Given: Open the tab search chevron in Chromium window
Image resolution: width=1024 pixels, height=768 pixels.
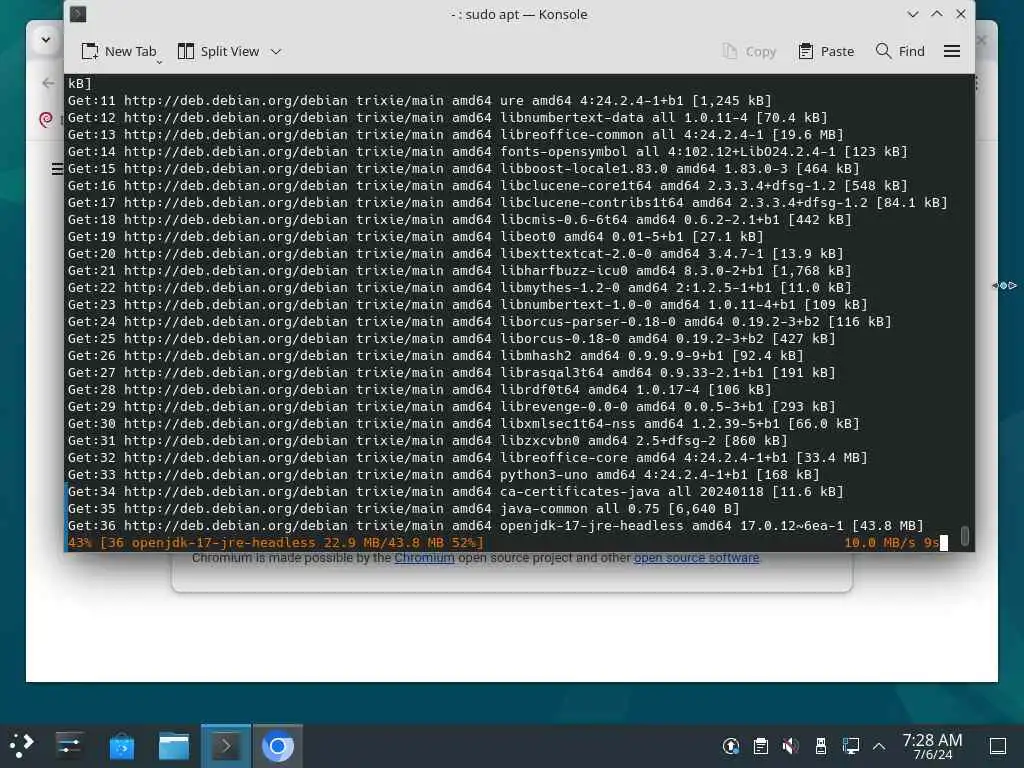Looking at the screenshot, I should tap(46, 40).
